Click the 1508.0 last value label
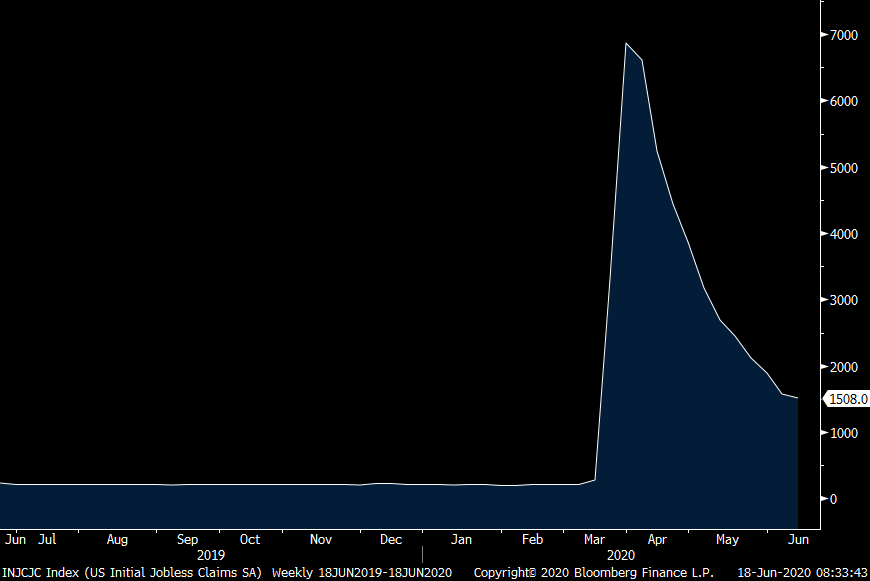This screenshot has height=581, width=870. [x=848, y=399]
